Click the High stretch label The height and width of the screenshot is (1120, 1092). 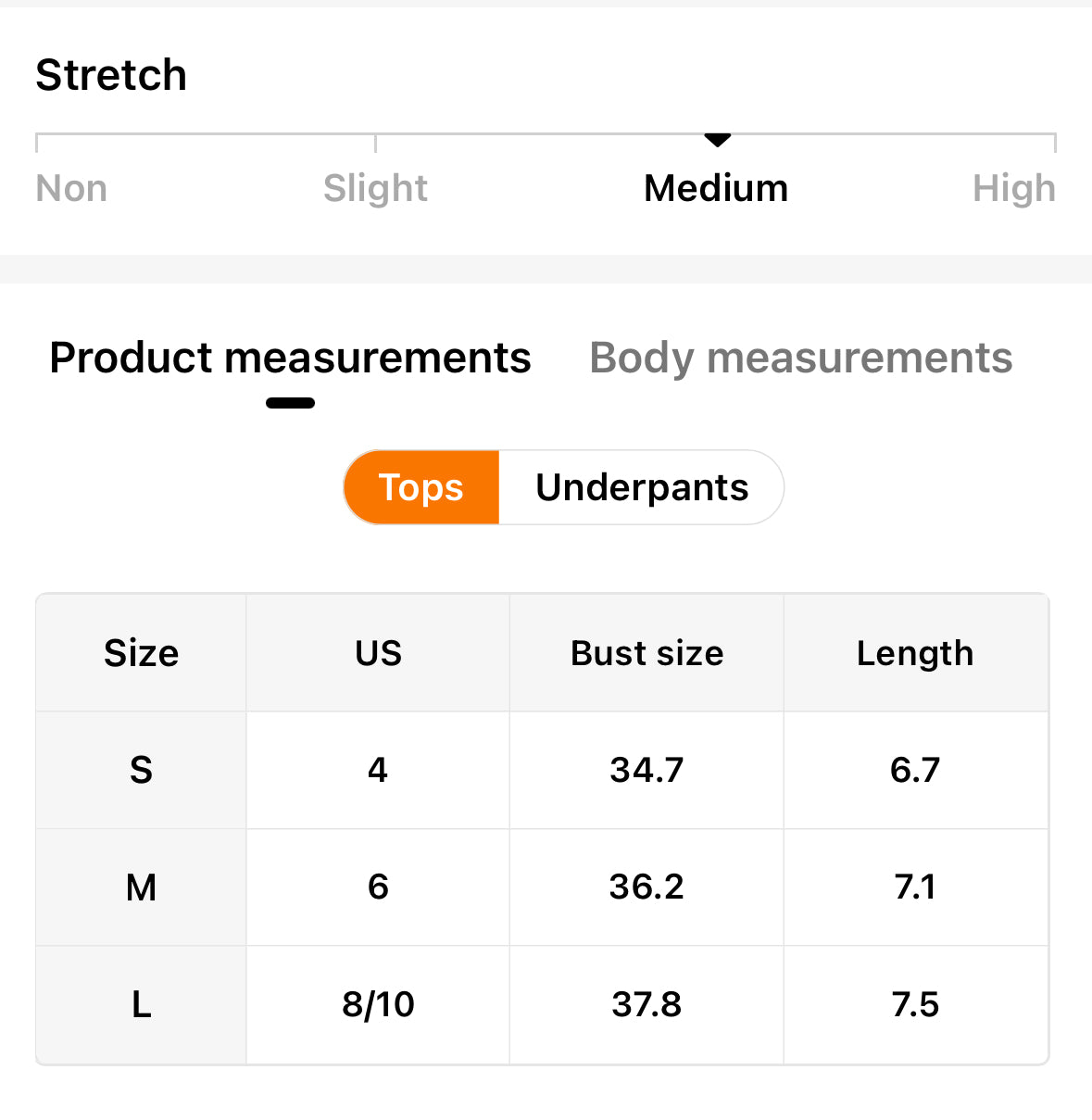pos(1014,188)
